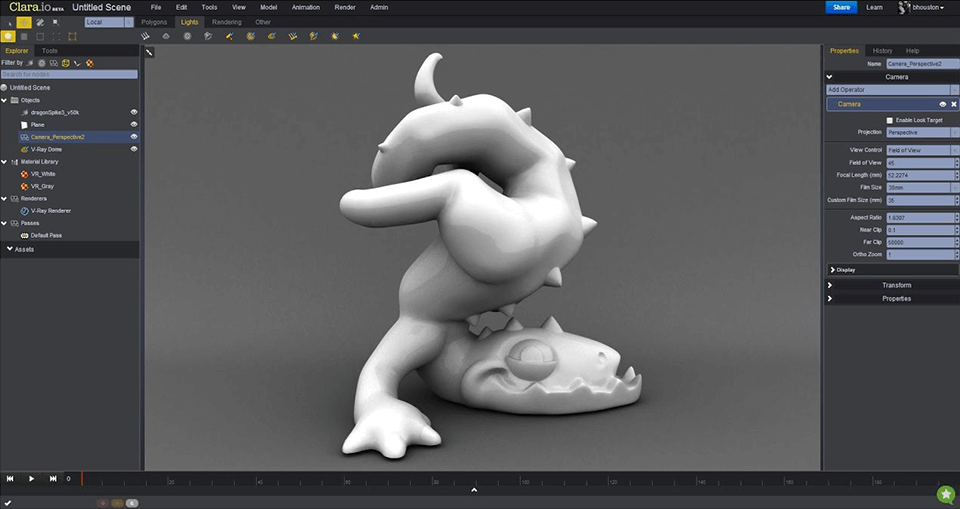Activate the highlighted yellow move tool
Image resolution: width=960 pixels, height=509 pixels.
tap(24, 23)
